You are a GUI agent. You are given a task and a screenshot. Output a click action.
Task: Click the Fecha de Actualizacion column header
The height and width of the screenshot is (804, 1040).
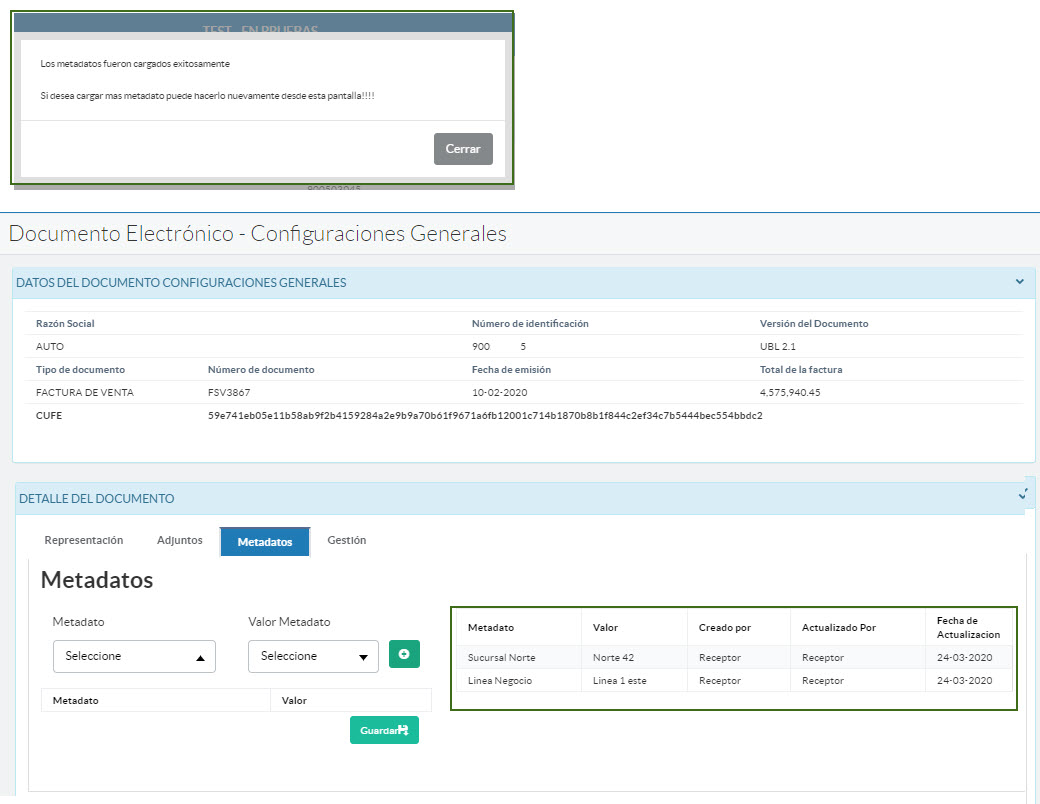coord(968,627)
